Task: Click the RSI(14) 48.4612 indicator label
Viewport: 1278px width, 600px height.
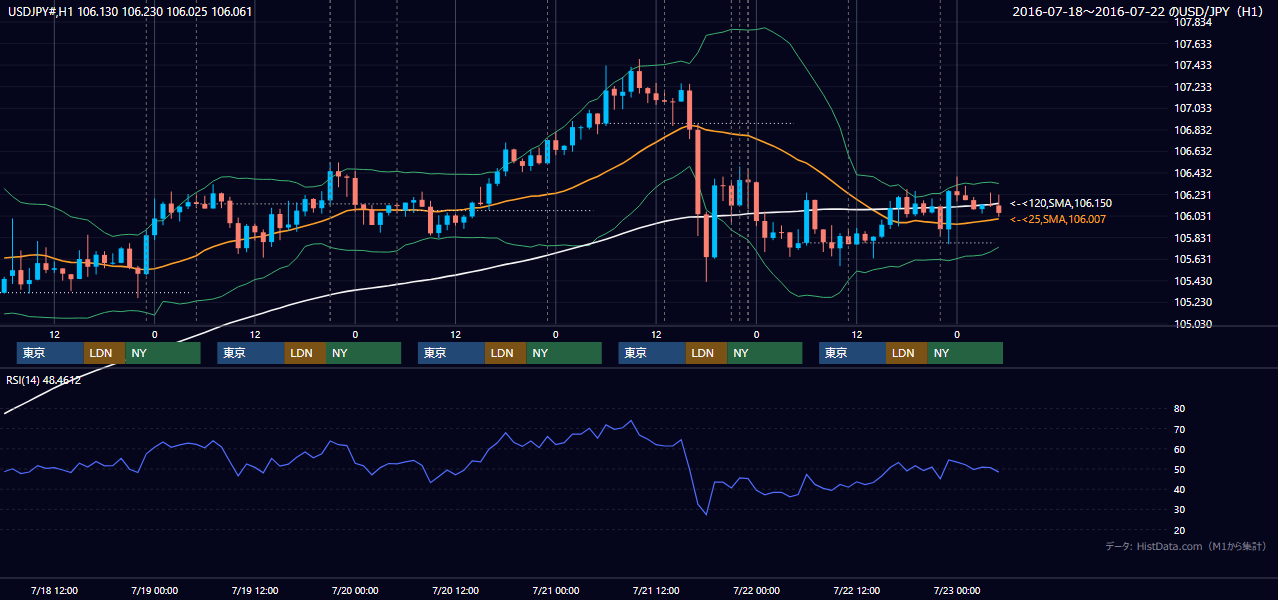Action: (44, 380)
